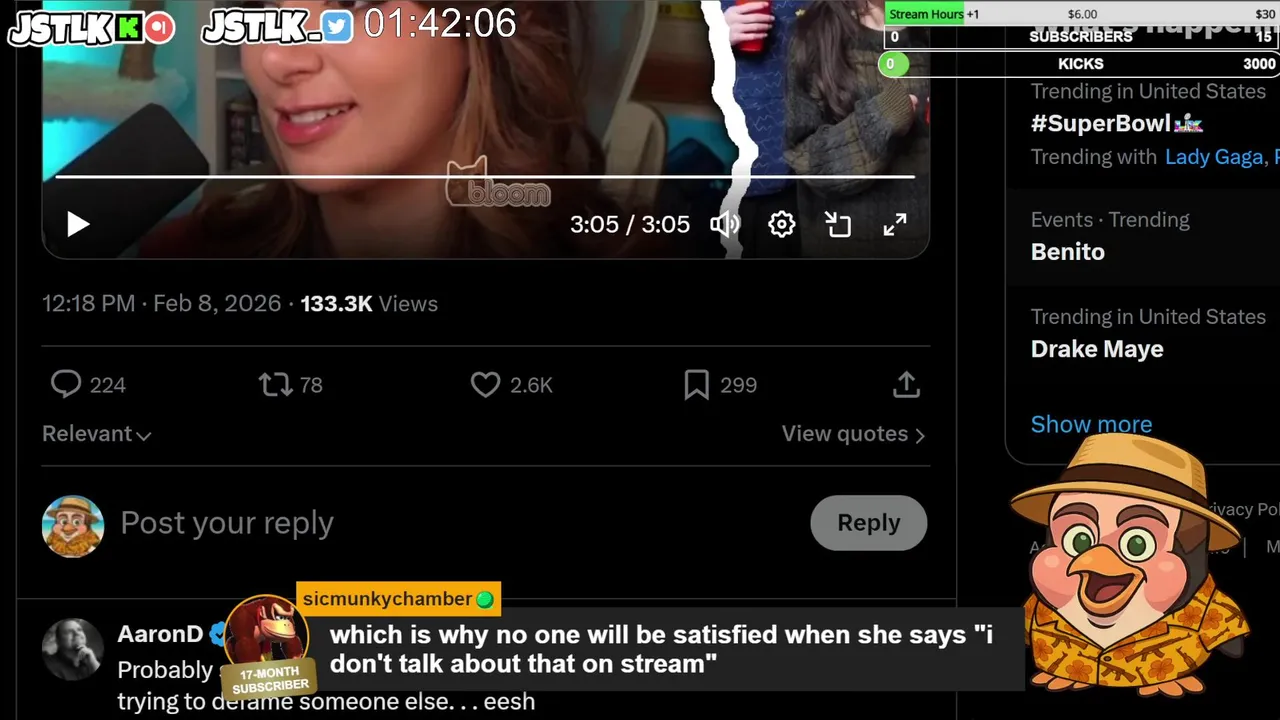
Task: Repost the tweet using retweet icon
Action: tap(275, 384)
